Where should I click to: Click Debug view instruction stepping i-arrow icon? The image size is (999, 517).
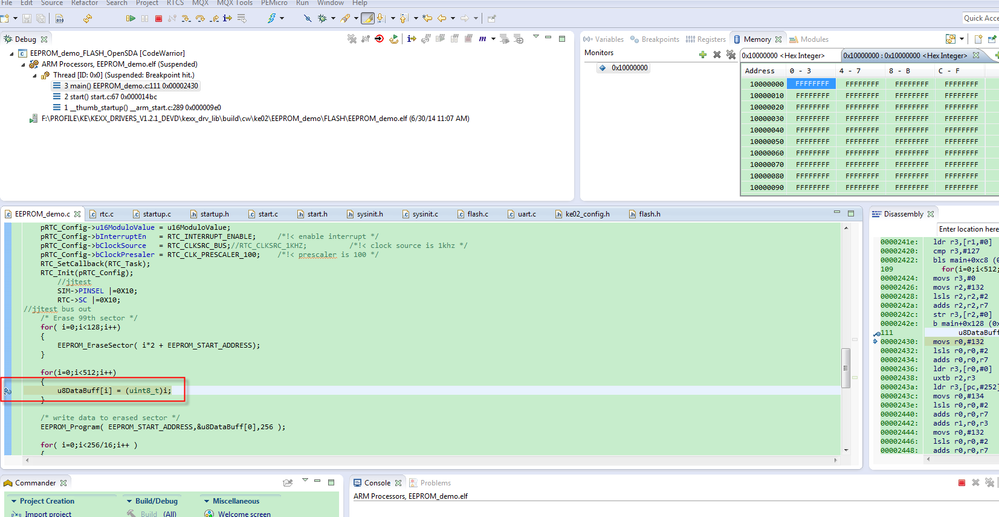click(x=412, y=39)
